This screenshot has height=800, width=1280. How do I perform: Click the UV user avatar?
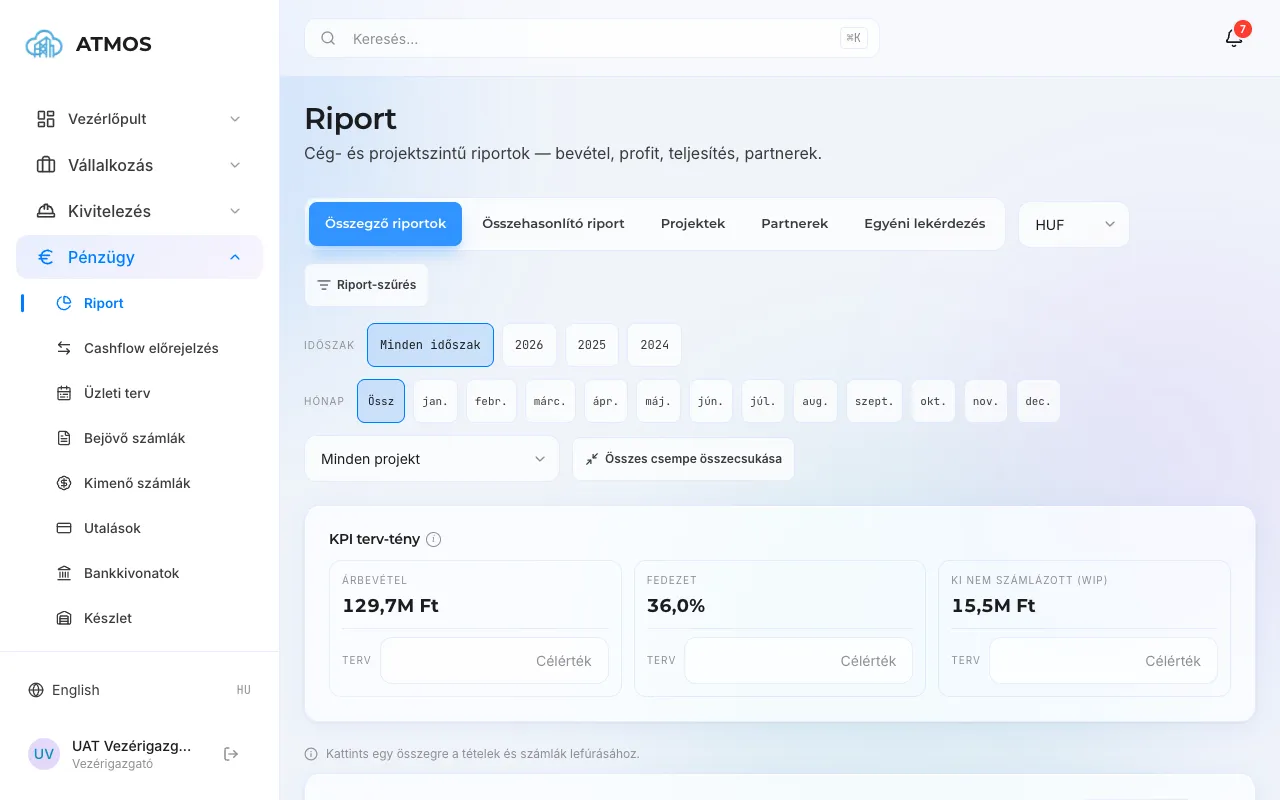(x=44, y=754)
